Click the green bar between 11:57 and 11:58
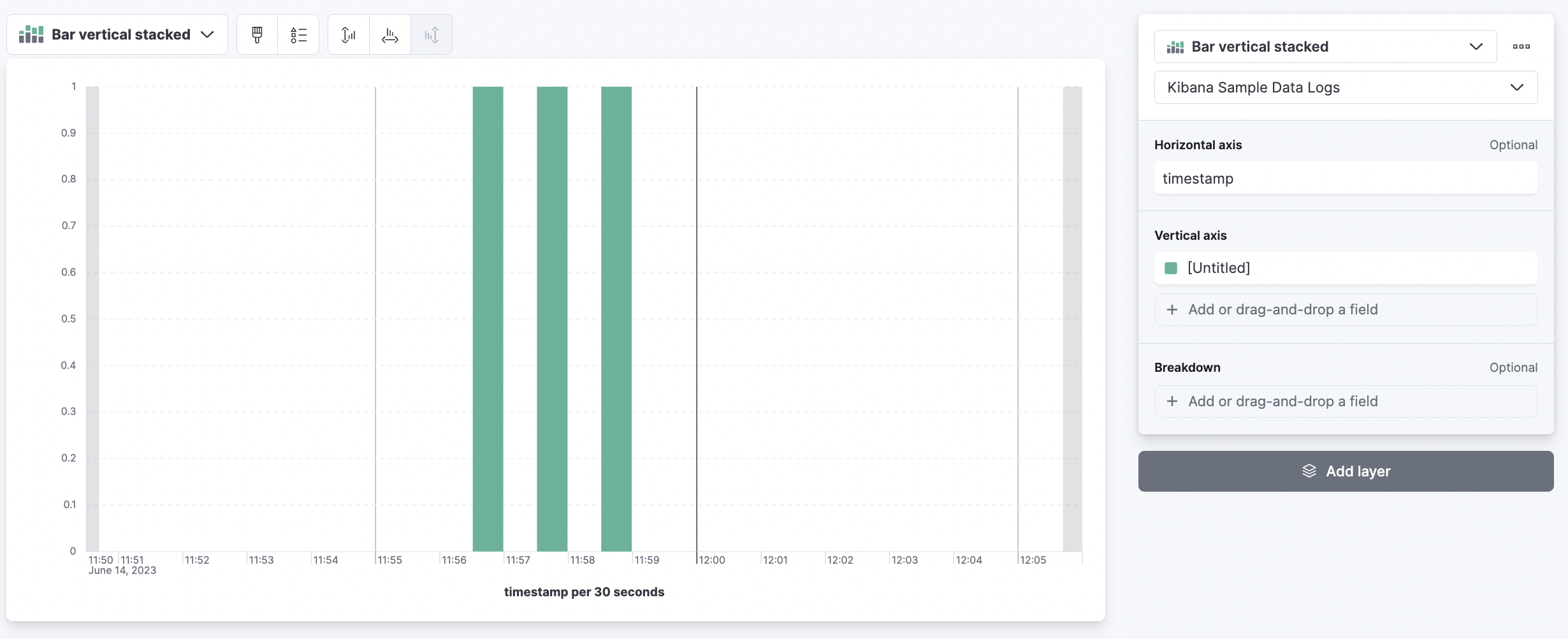This screenshot has height=639, width=1568. [x=552, y=319]
